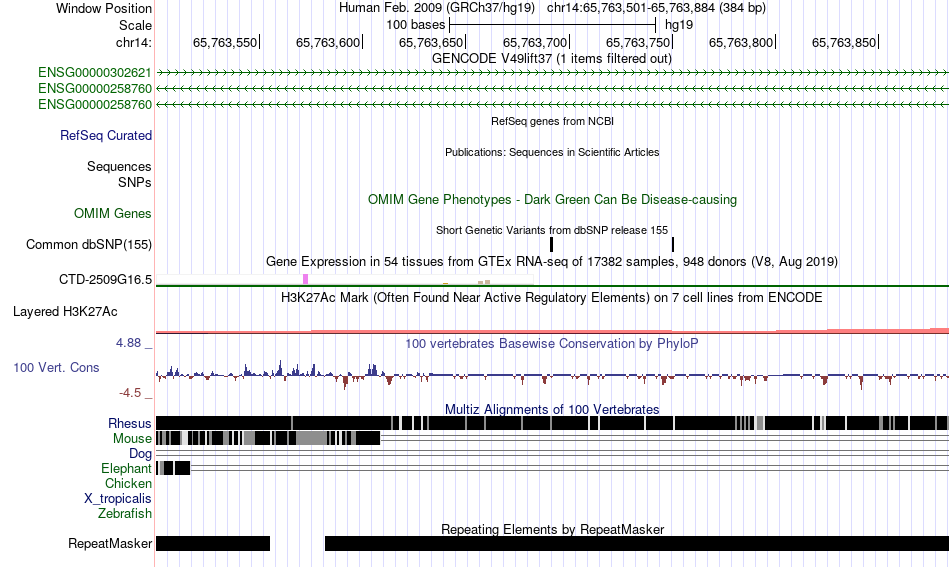Click the short RepeatMasker block before 65,763,550

[213, 543]
